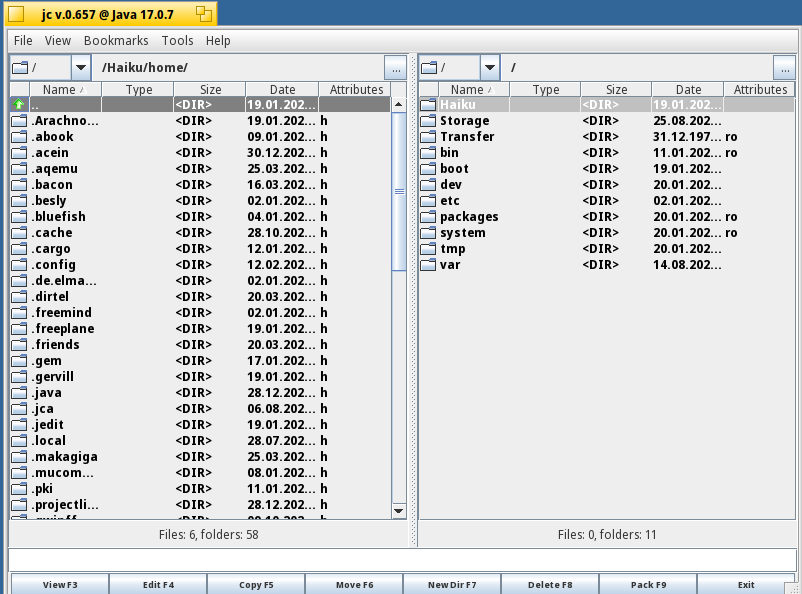
Task: Click the folder icon beside .pki
Action: tap(19, 489)
